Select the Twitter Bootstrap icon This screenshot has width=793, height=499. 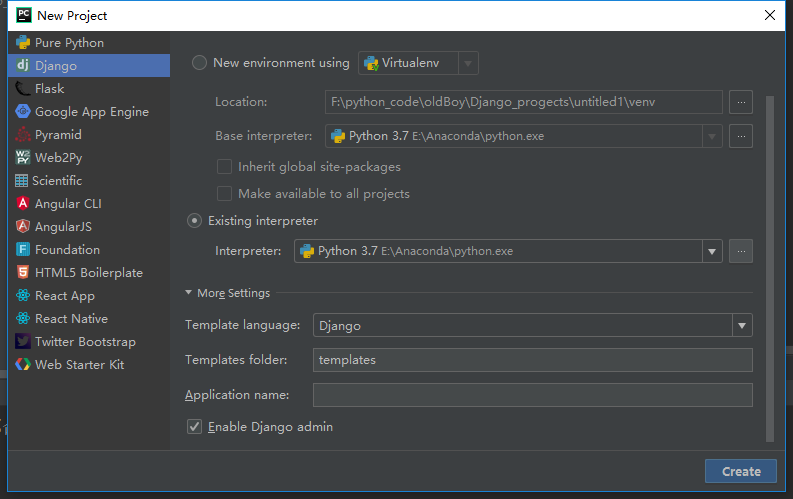(24, 342)
